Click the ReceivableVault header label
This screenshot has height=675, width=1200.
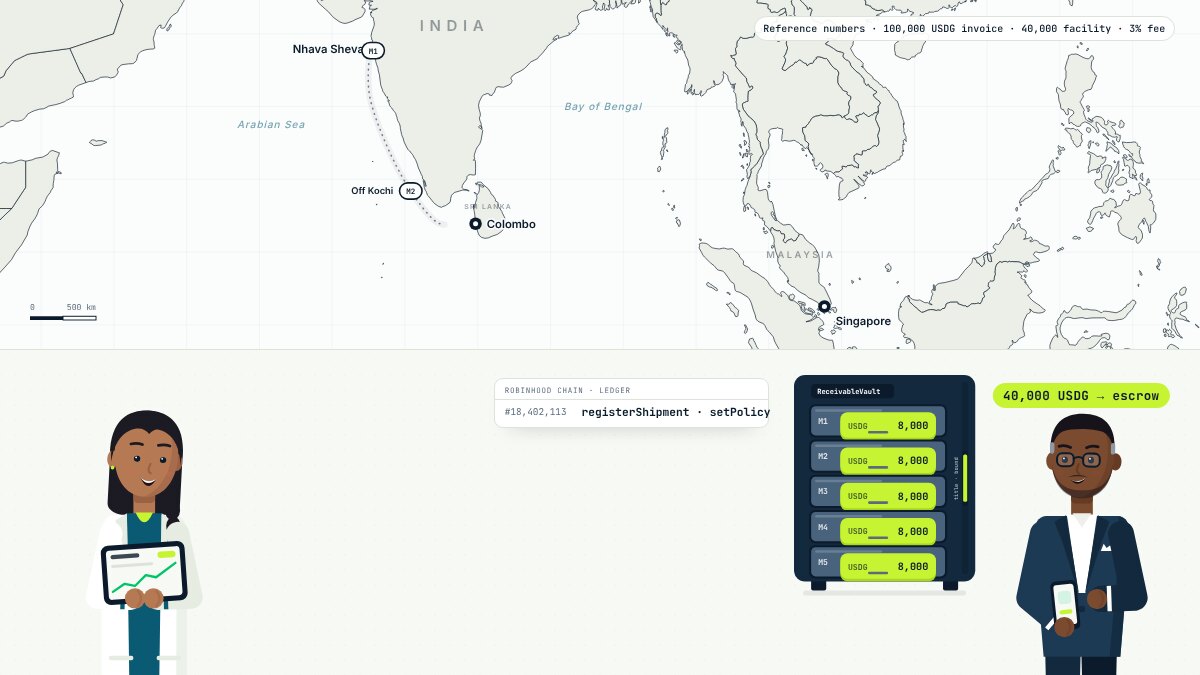[852, 391]
